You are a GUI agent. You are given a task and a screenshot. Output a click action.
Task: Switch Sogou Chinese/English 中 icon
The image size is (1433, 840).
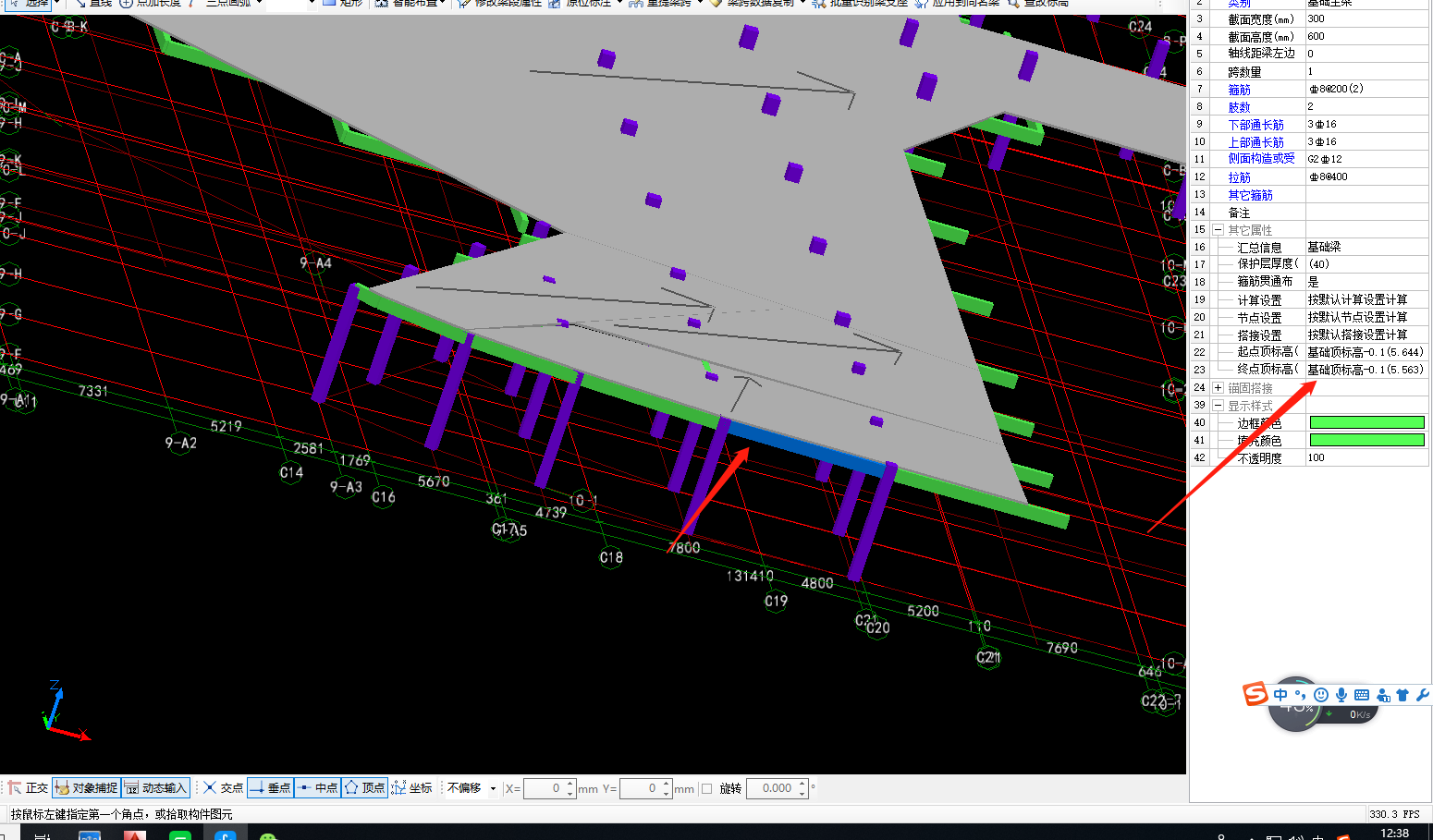point(1280,695)
